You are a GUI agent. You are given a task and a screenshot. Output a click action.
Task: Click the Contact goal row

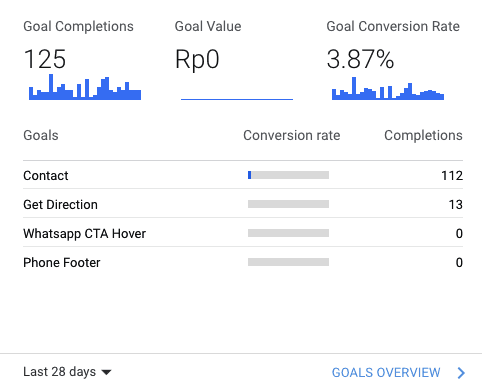pos(243,175)
